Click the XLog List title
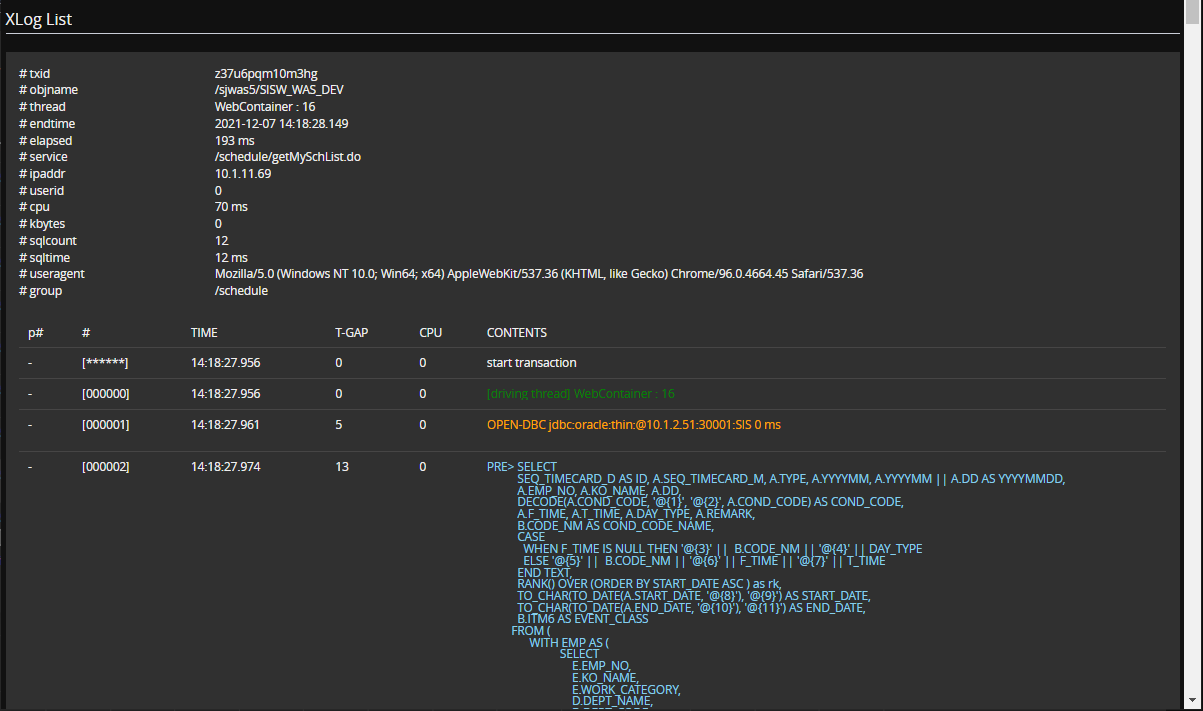Viewport: 1203px width, 711px height. 39,18
